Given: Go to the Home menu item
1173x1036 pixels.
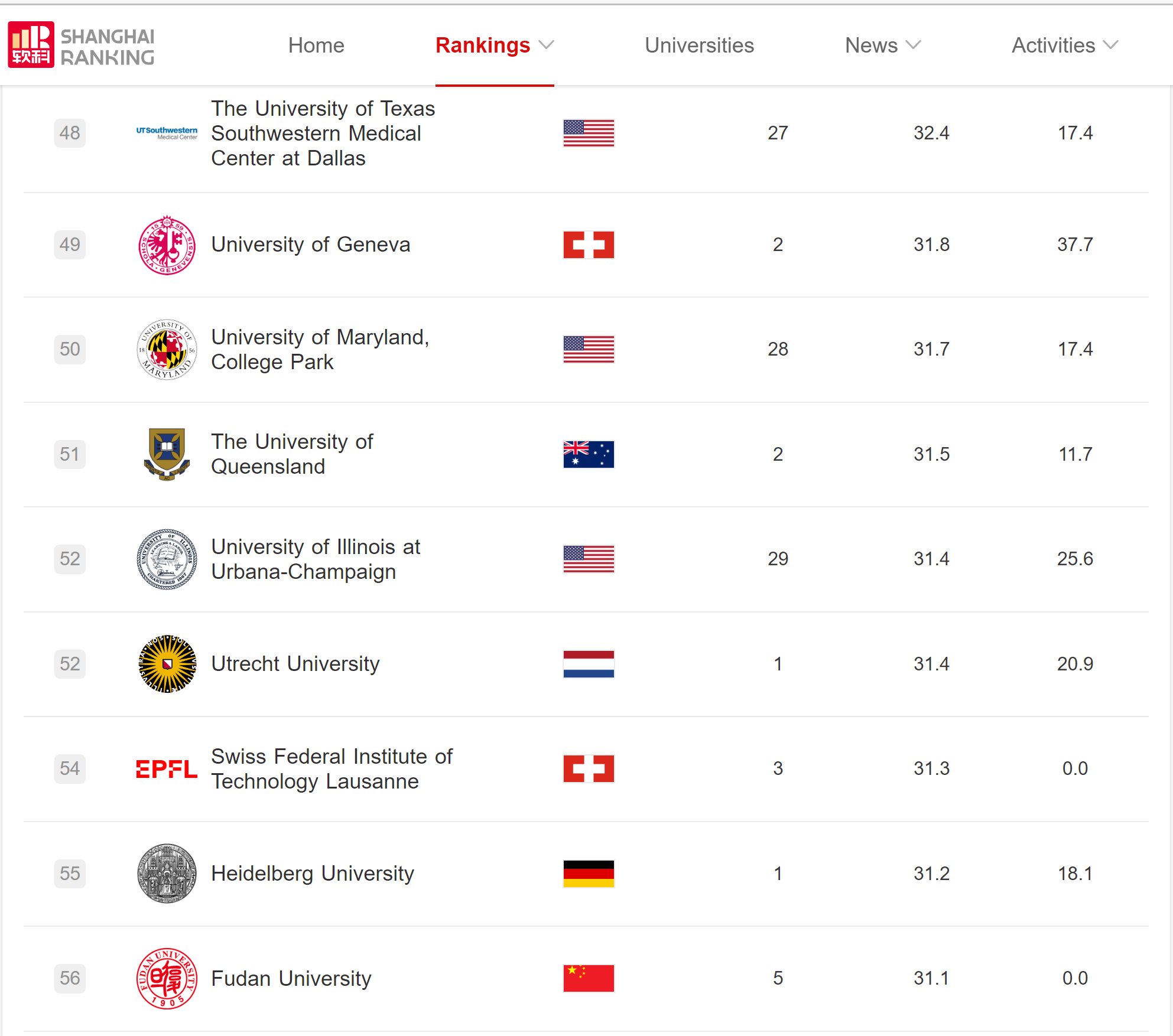Looking at the screenshot, I should pos(316,45).
